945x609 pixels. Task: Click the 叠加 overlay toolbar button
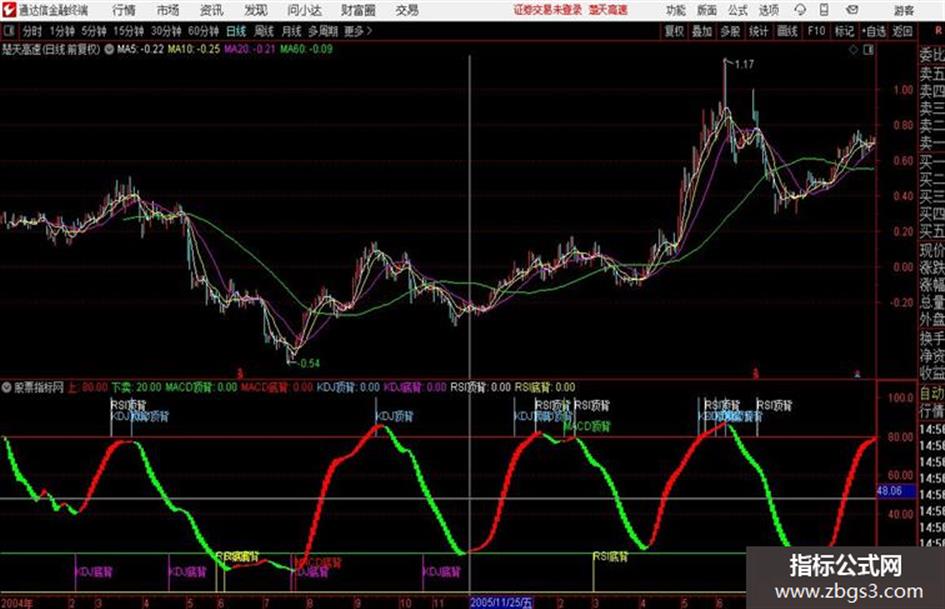click(702, 31)
